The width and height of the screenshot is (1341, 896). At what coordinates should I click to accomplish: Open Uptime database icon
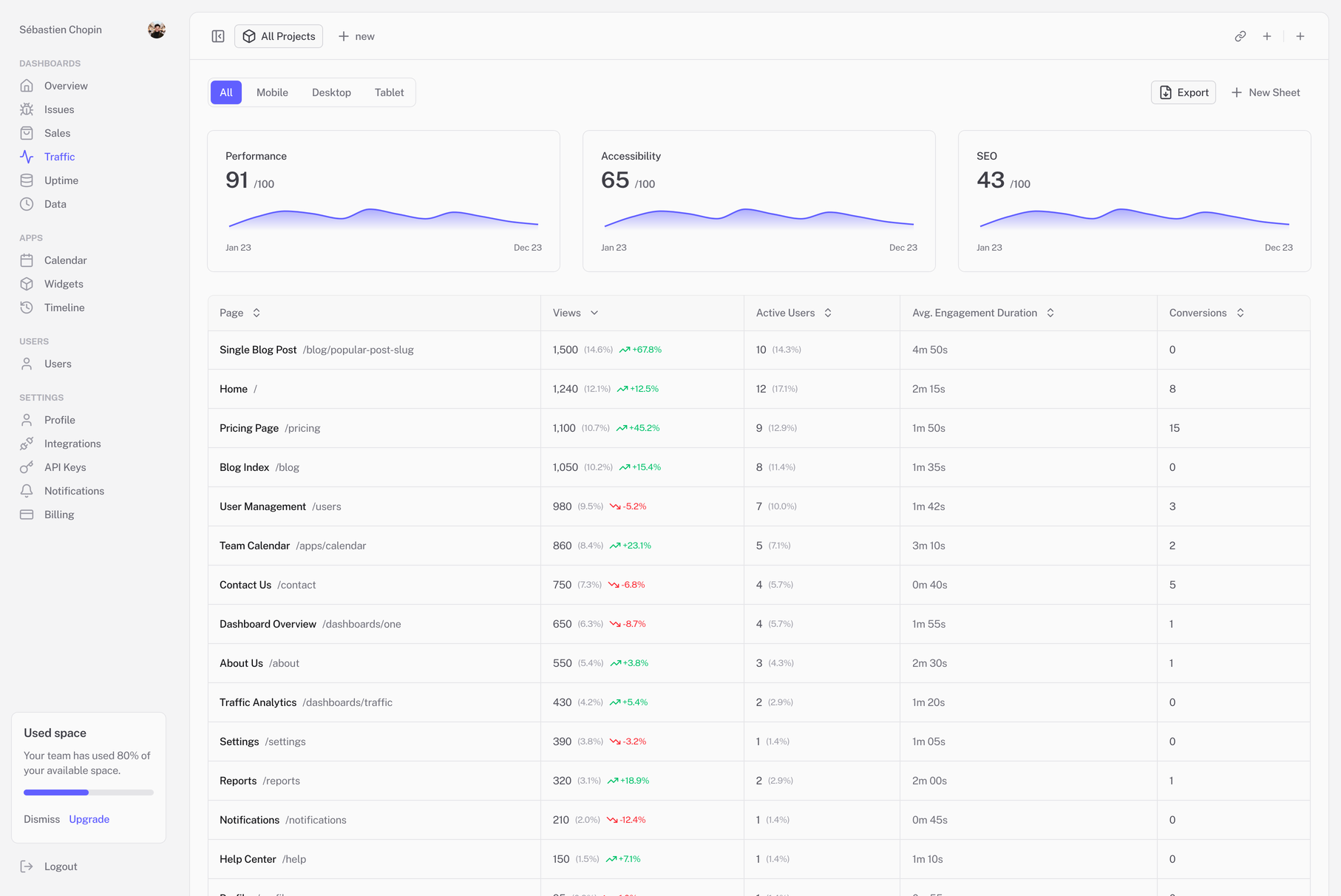click(27, 180)
